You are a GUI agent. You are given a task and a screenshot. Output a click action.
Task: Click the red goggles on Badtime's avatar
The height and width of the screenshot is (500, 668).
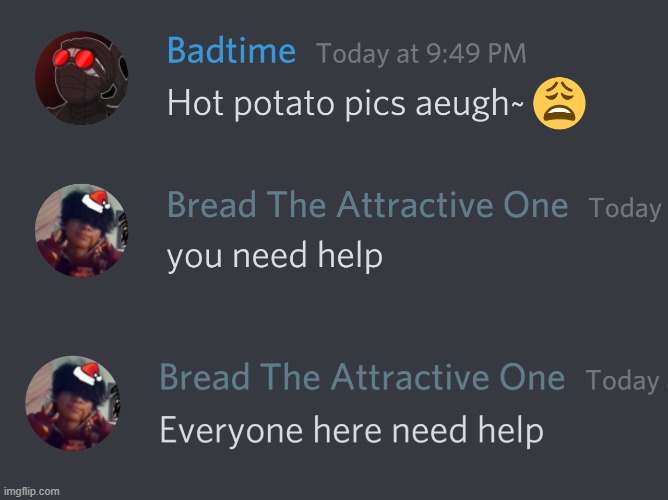pos(73,59)
